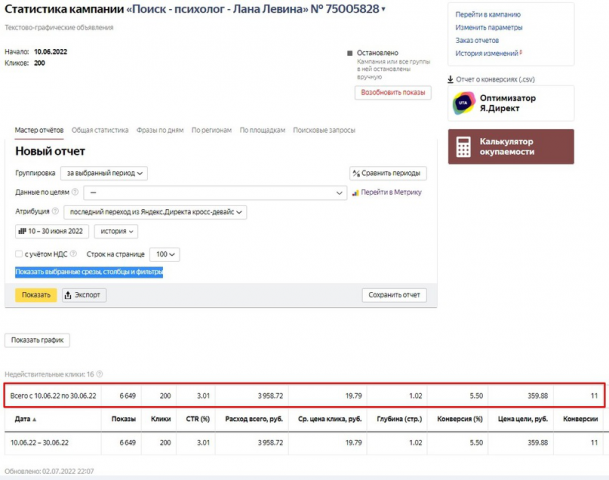Click the CTR (%) column header
609x480 pixels.
198,419
